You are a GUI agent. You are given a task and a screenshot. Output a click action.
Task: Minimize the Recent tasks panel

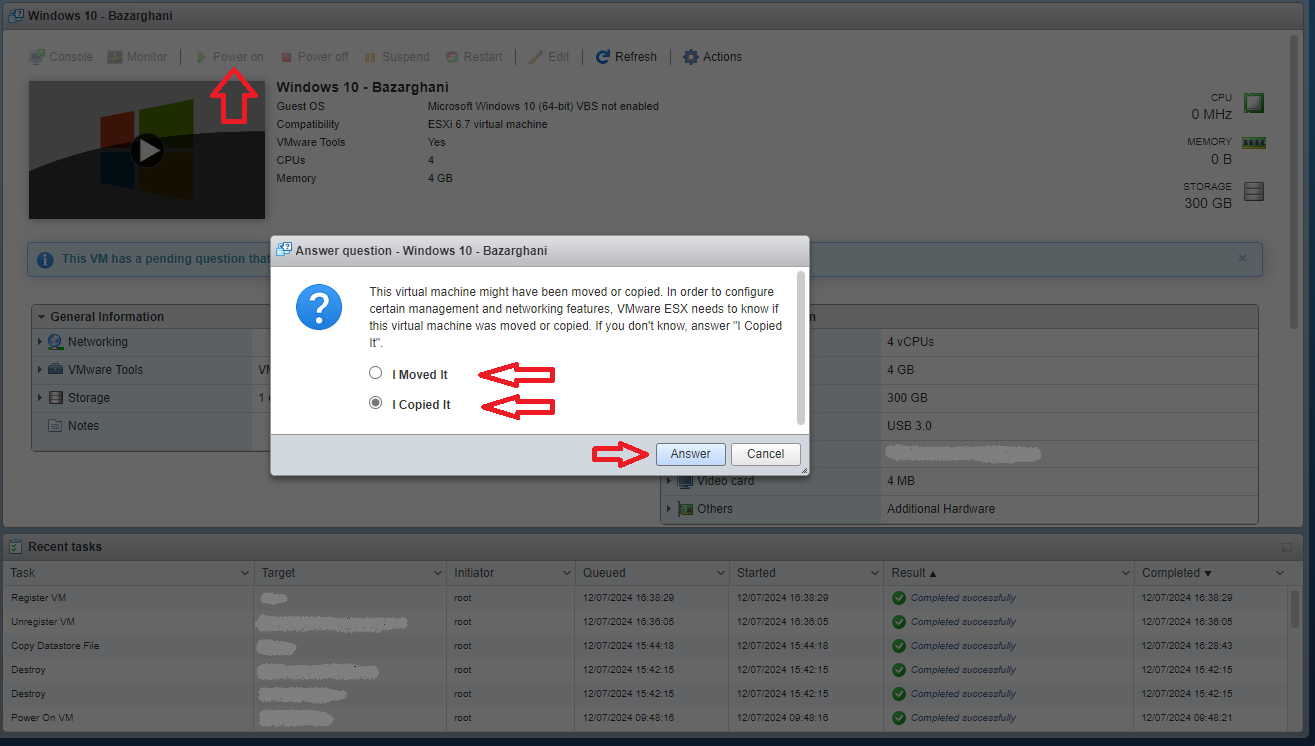point(1287,548)
